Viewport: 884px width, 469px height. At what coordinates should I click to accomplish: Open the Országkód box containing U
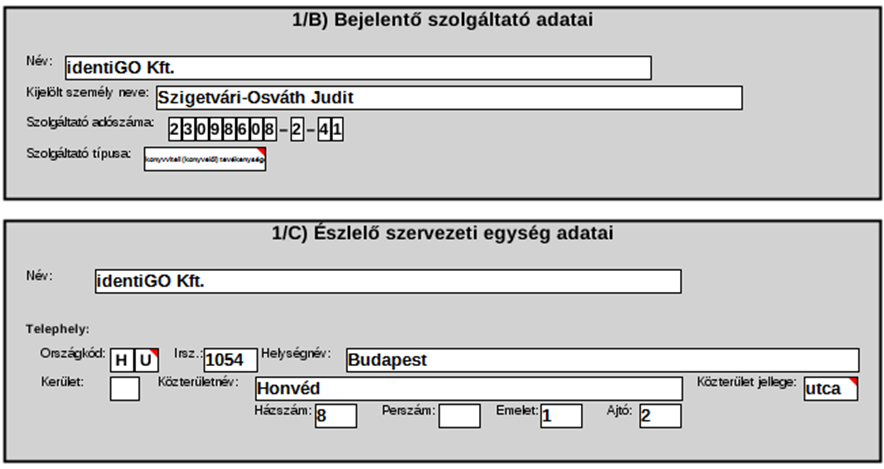146,360
